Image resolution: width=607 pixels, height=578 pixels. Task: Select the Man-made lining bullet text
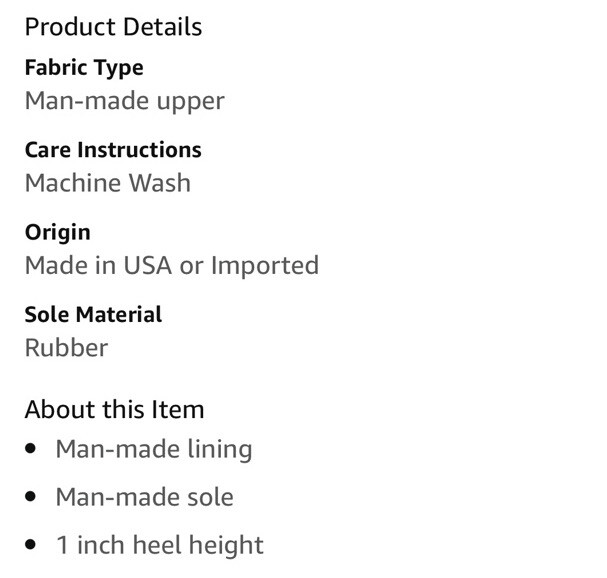click(x=154, y=449)
